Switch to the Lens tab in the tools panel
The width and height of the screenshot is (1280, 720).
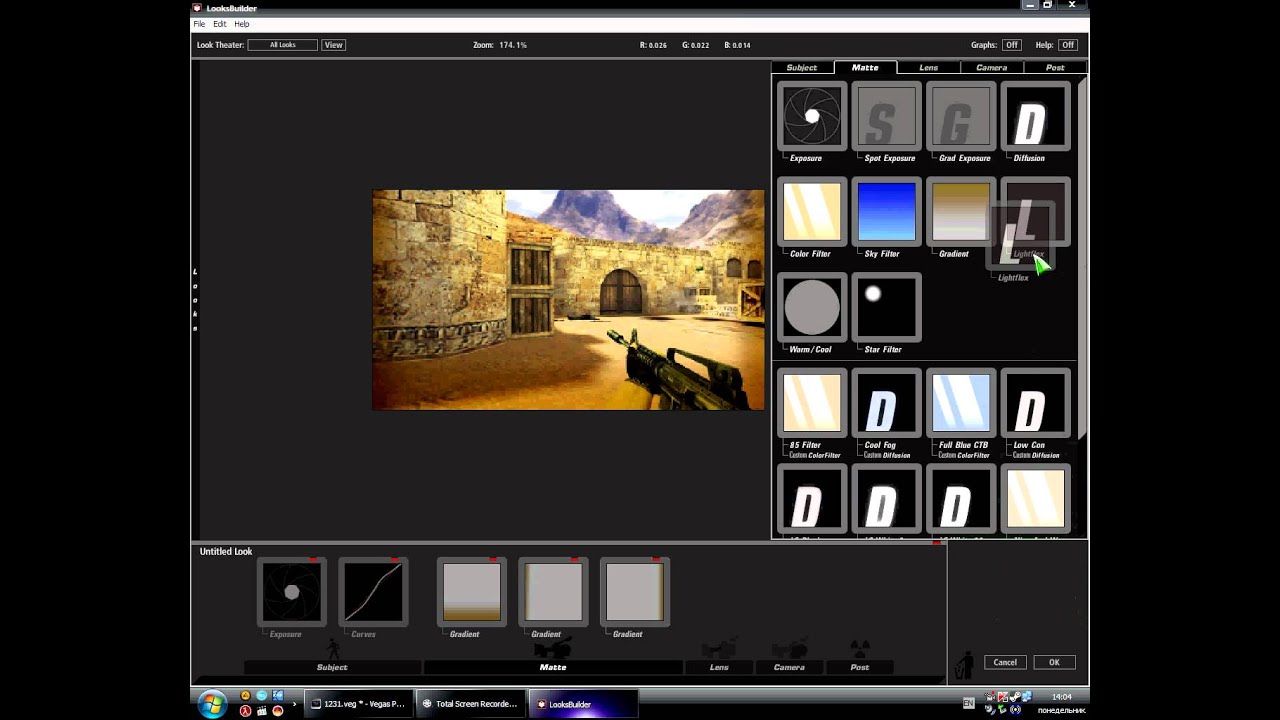tap(929, 67)
